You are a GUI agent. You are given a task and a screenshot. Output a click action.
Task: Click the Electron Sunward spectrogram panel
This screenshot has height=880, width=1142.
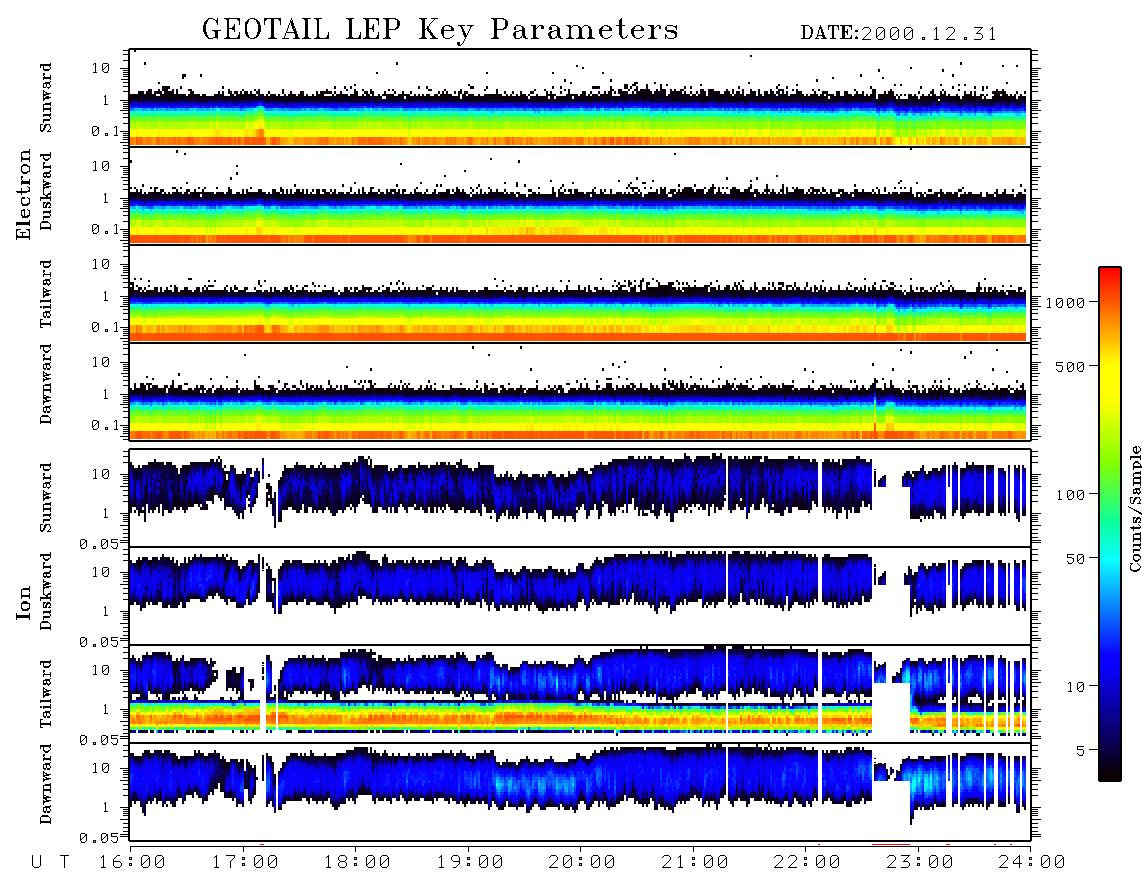tap(580, 98)
